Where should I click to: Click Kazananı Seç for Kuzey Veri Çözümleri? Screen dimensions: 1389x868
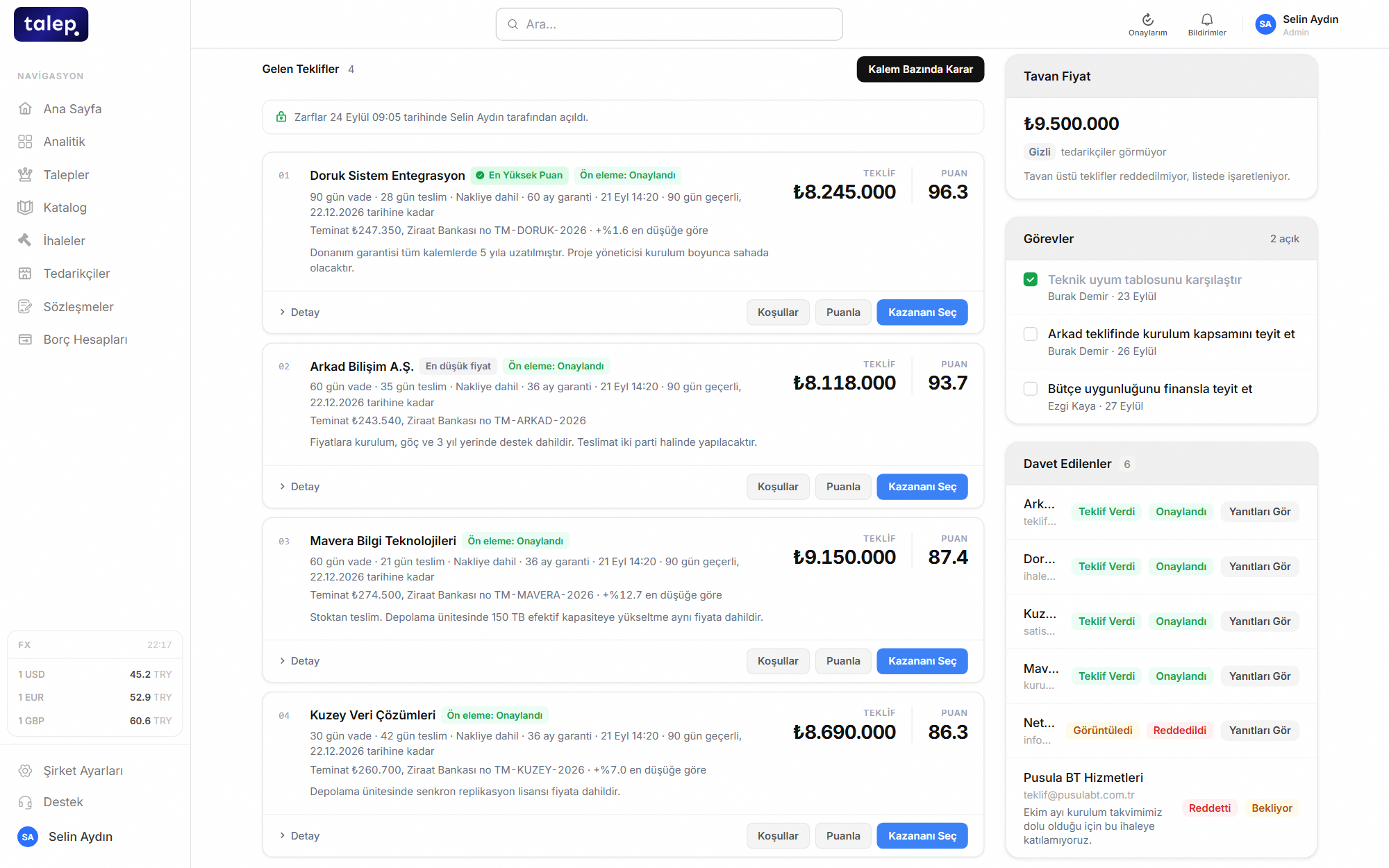pyautogui.click(x=922, y=836)
